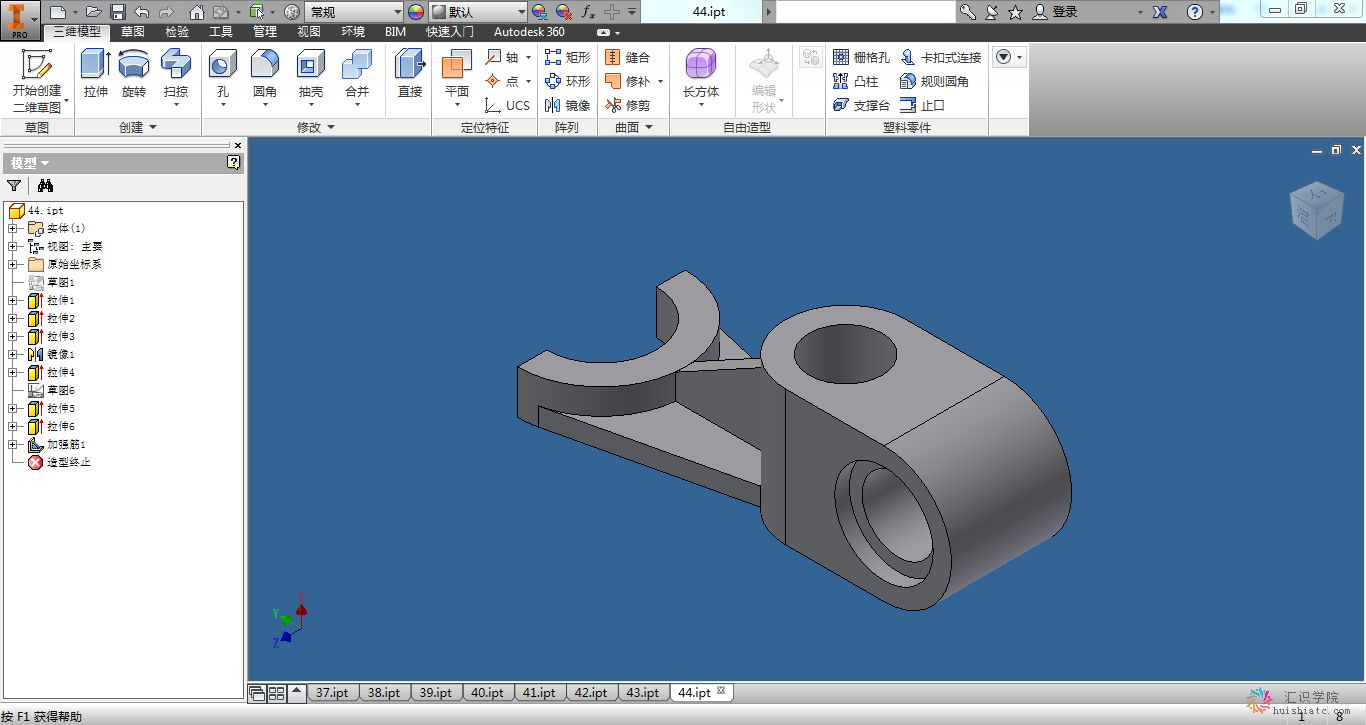Select the Stitch (缝合) surface tool
This screenshot has width=1366, height=725.
click(627, 57)
